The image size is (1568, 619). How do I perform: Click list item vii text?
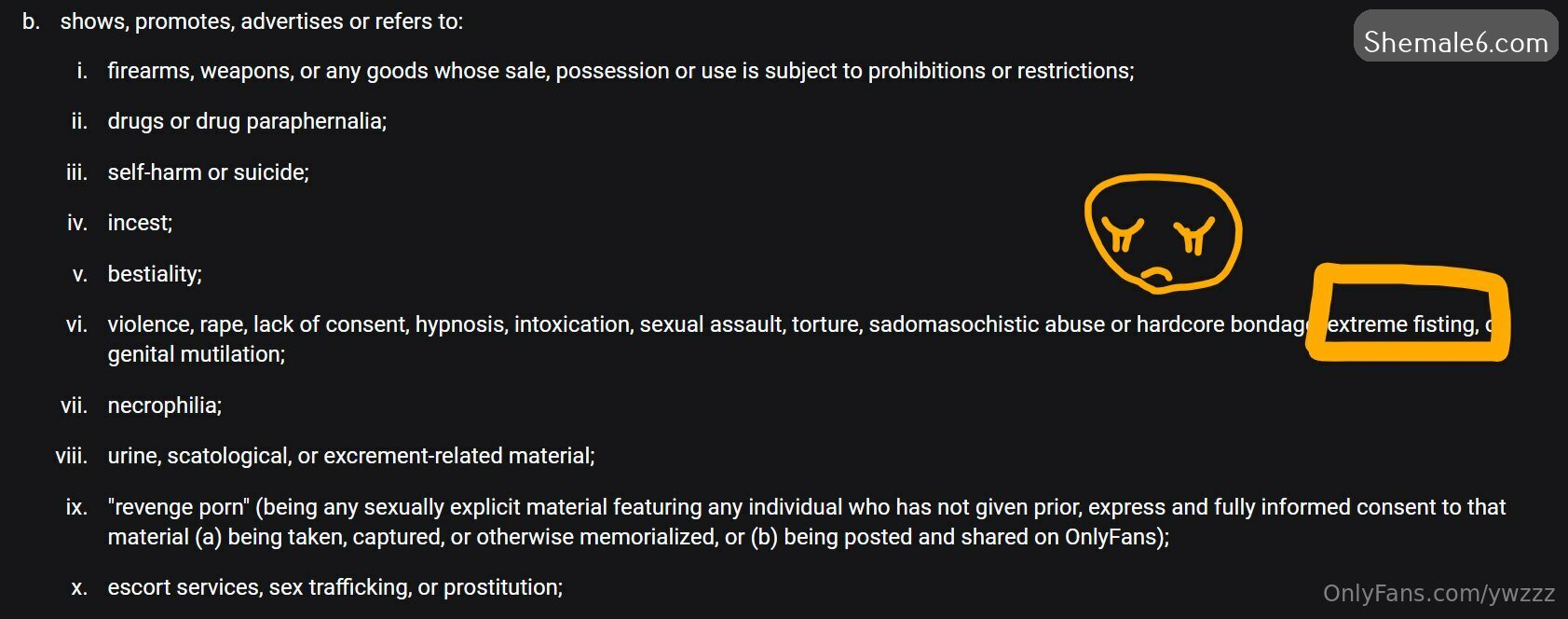tap(164, 406)
